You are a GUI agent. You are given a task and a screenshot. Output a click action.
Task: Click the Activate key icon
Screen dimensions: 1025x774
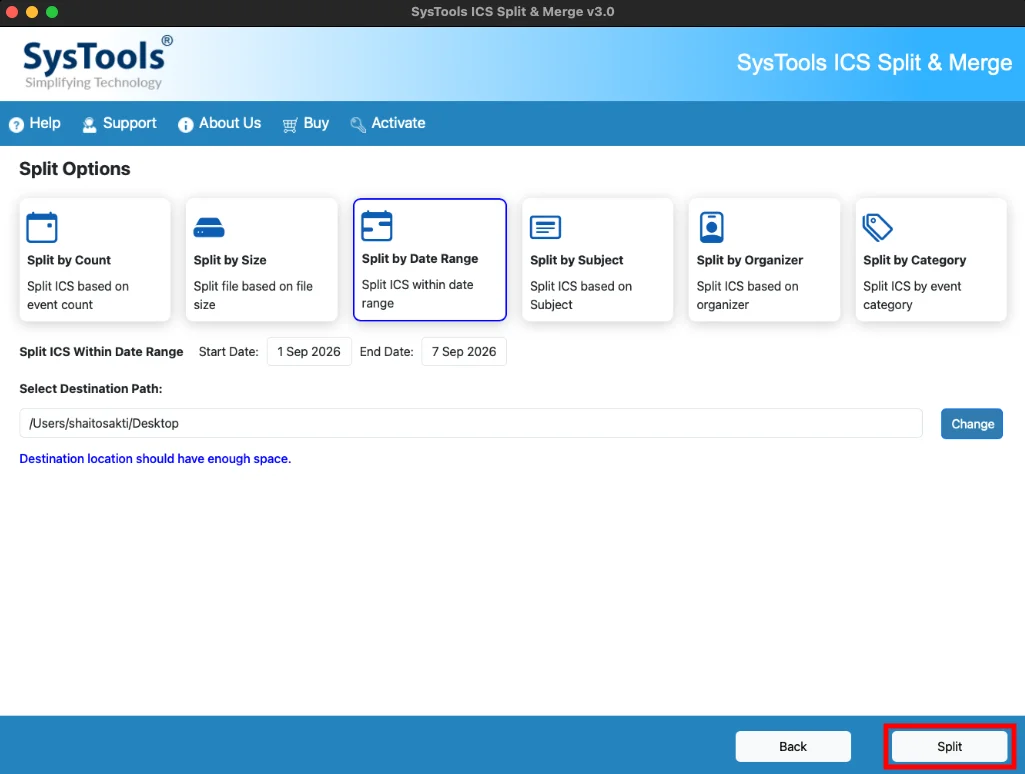click(x=358, y=124)
